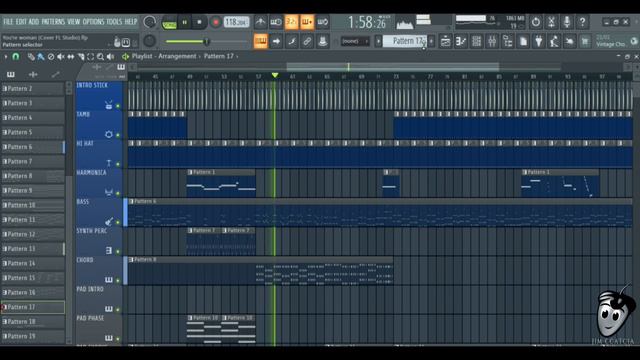Open the PATTERNS menu
The width and height of the screenshot is (640, 360).
point(53,22)
